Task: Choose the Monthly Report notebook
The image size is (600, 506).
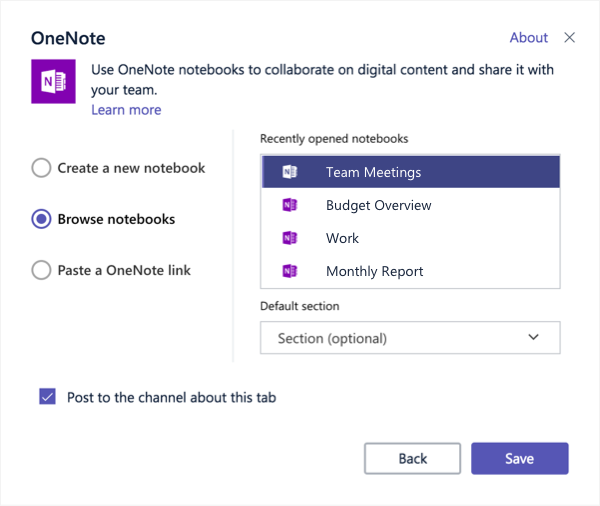Action: coord(411,271)
